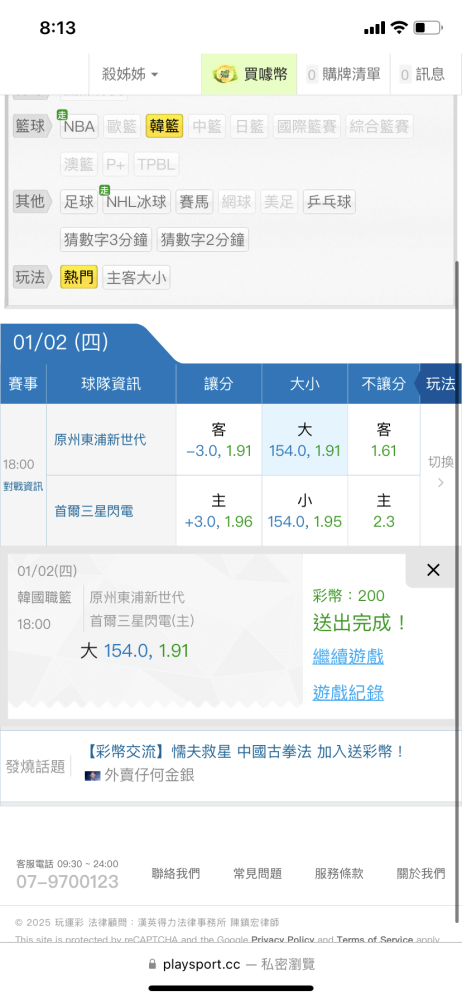Viewport: 462px width, 1000px height.
Task: Select the 日籃 league filter
Action: pos(249,126)
